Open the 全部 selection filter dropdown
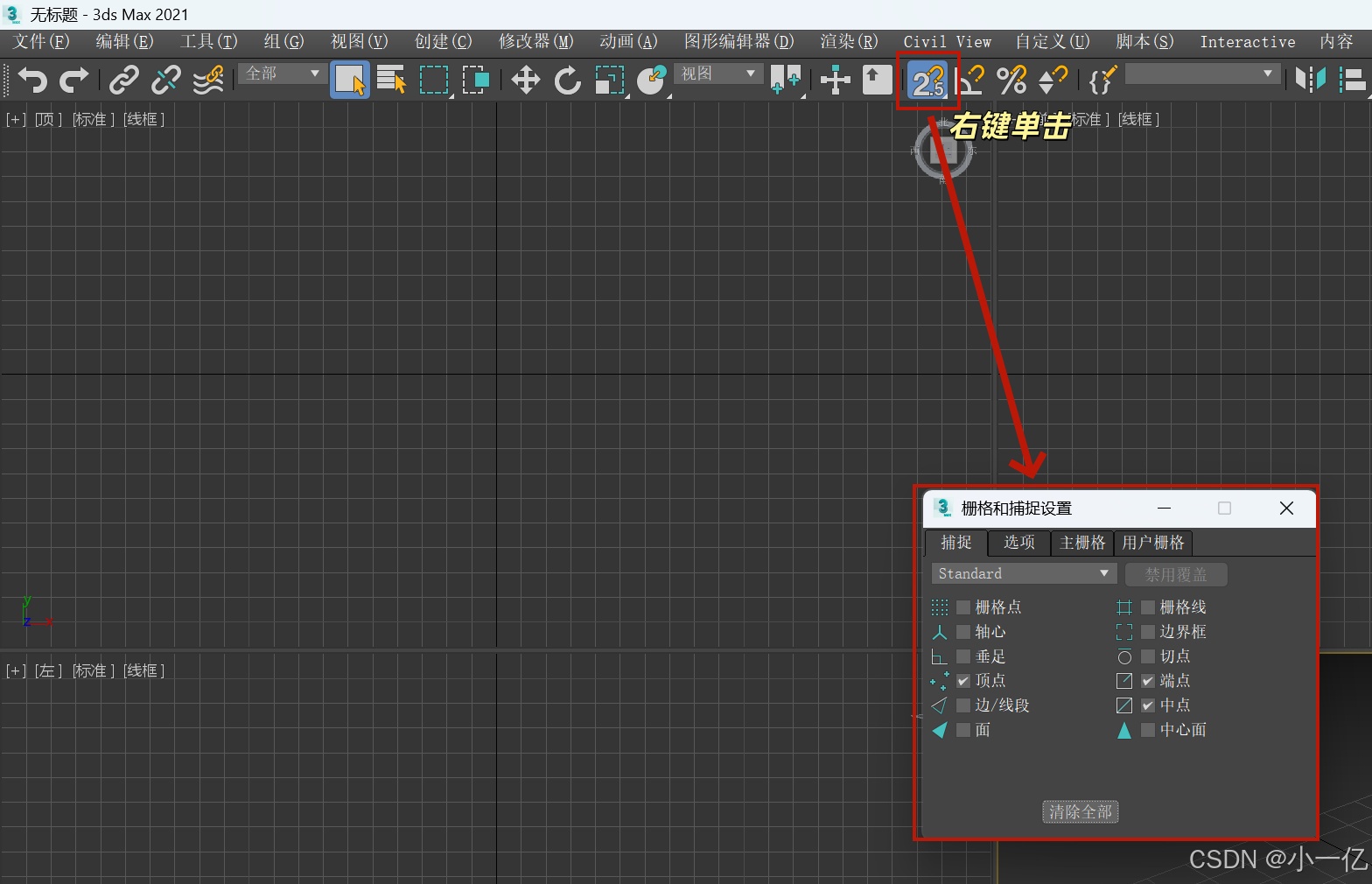This screenshot has height=884, width=1372. [282, 74]
